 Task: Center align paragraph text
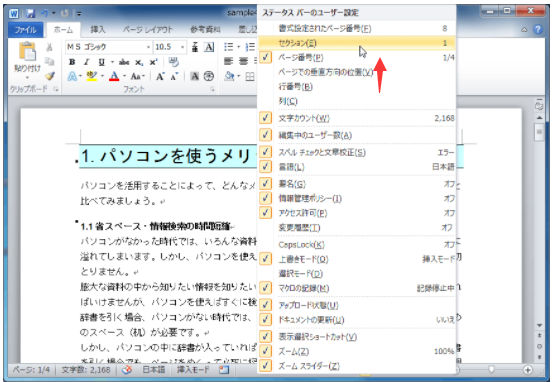243,62
